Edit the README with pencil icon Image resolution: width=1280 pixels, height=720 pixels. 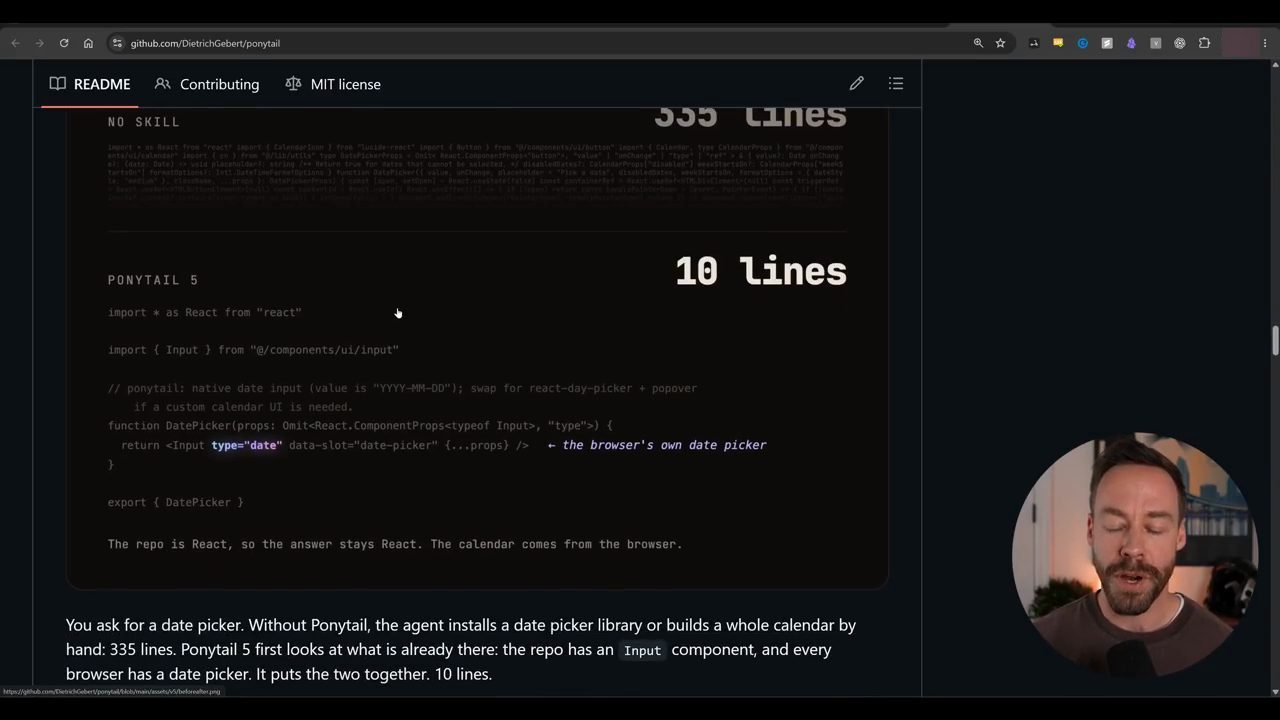[x=857, y=84]
